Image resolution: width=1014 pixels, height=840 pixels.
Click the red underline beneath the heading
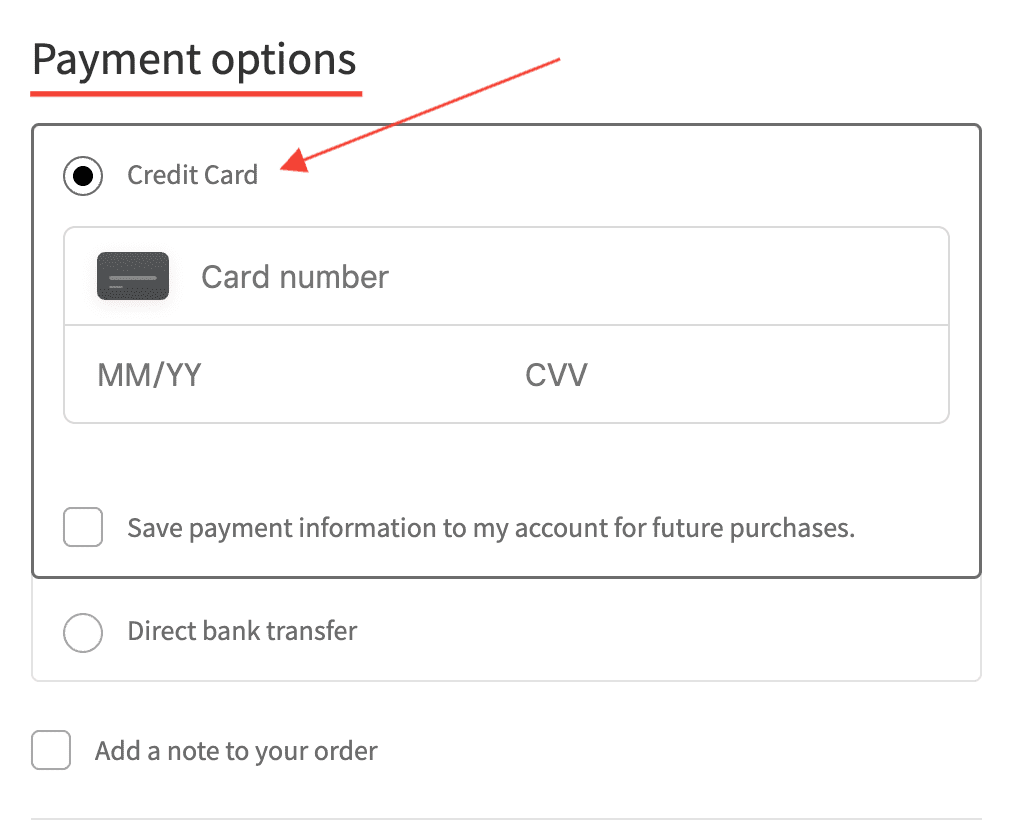196,93
